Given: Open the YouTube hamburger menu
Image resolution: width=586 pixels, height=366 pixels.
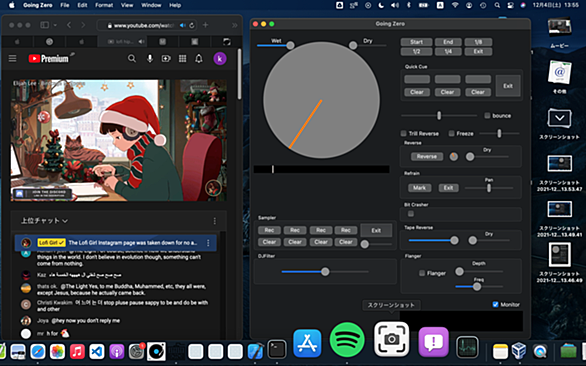Looking at the screenshot, I should pos(12,59).
